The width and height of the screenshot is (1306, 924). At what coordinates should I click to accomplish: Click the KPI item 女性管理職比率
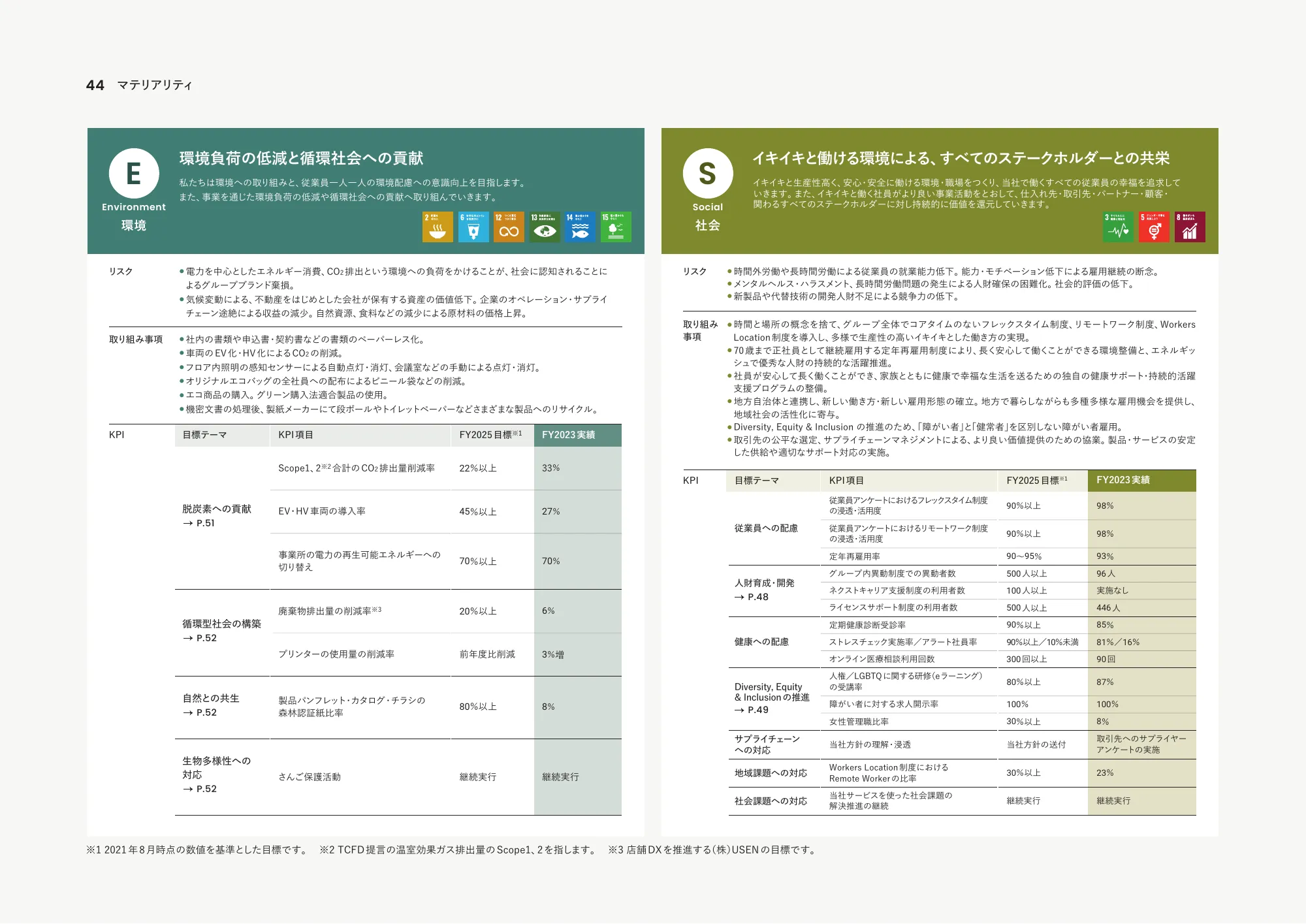point(859,722)
